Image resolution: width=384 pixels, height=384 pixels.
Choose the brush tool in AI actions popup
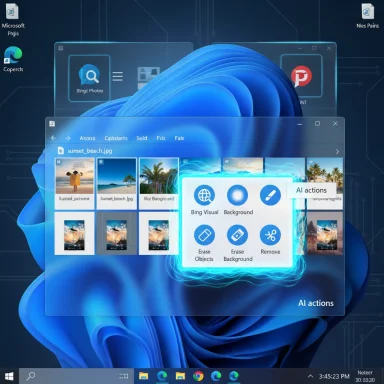[270, 195]
